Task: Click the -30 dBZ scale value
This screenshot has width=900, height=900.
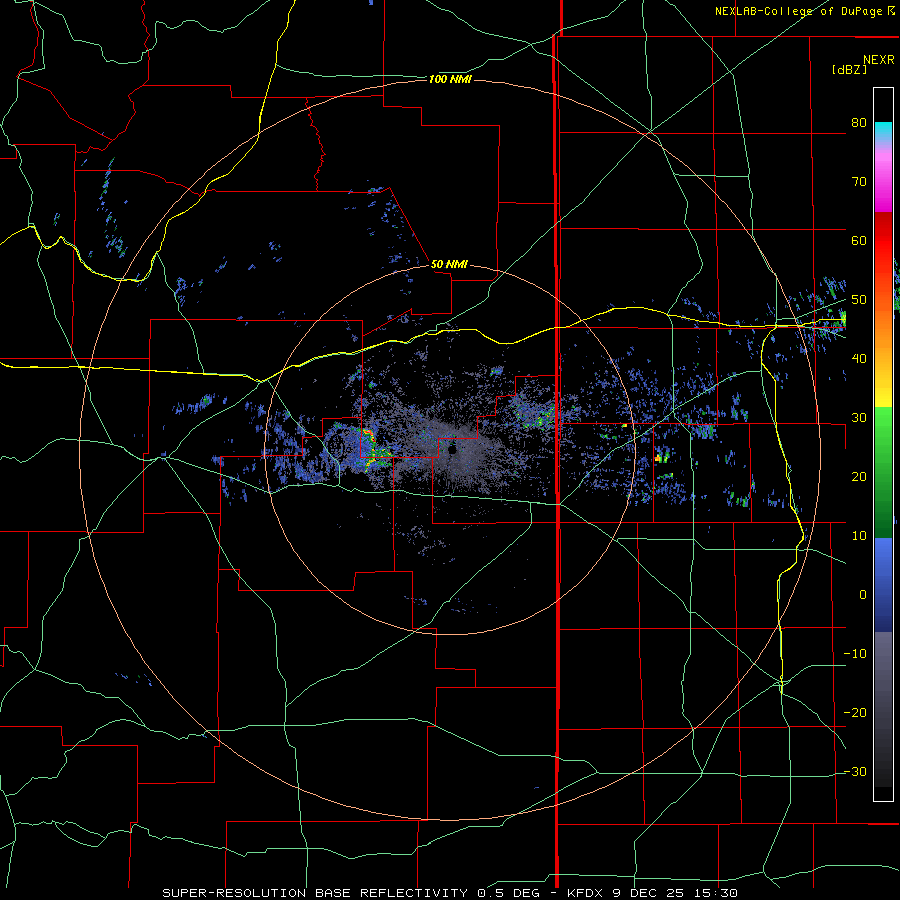Action: pos(855,771)
